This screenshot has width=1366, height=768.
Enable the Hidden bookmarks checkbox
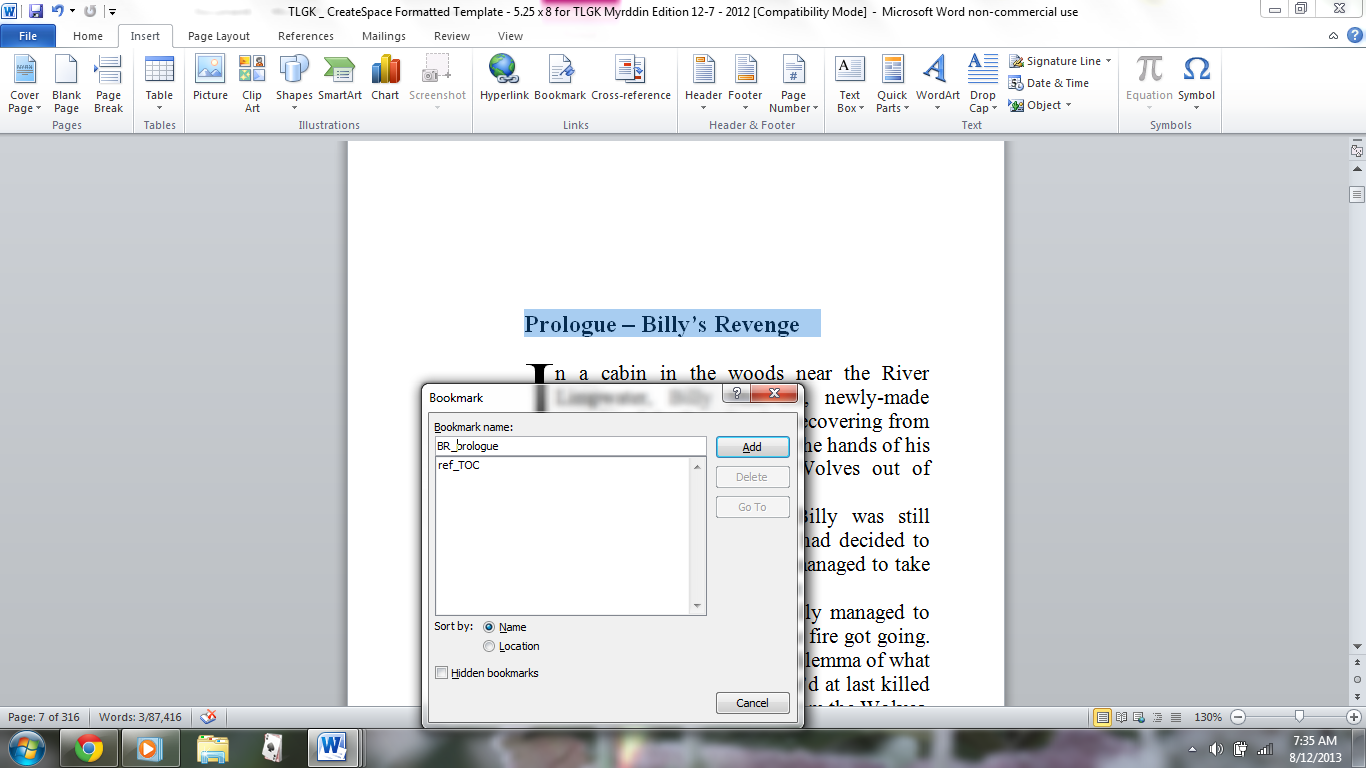pyautogui.click(x=442, y=673)
